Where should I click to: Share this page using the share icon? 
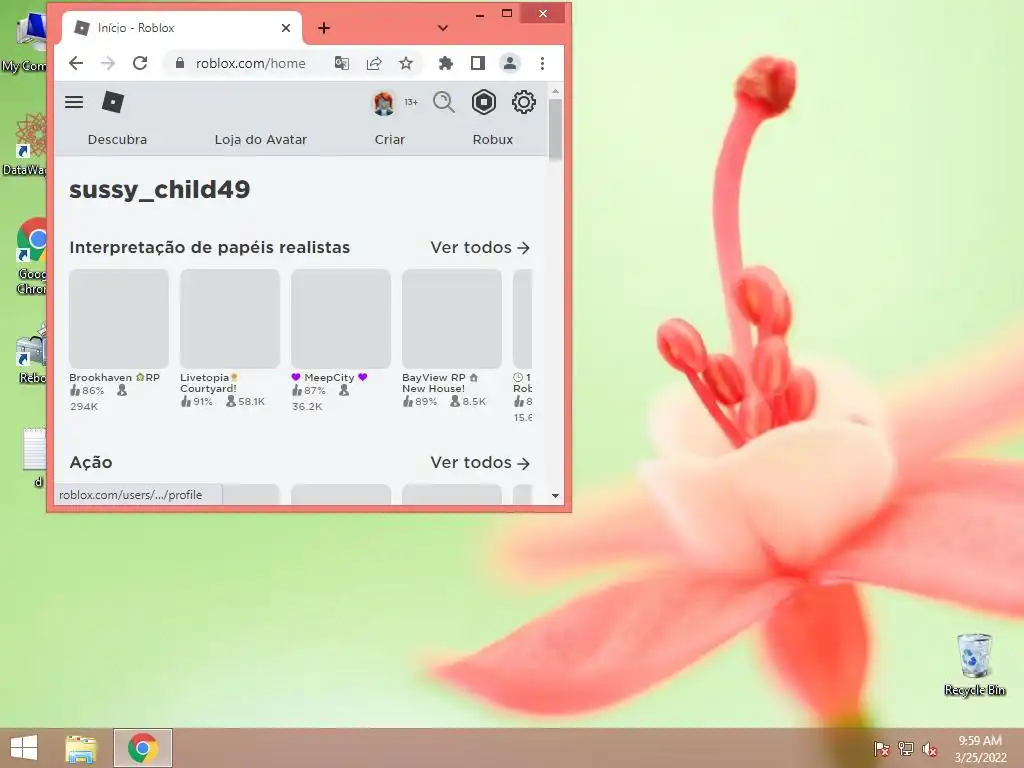click(x=374, y=63)
